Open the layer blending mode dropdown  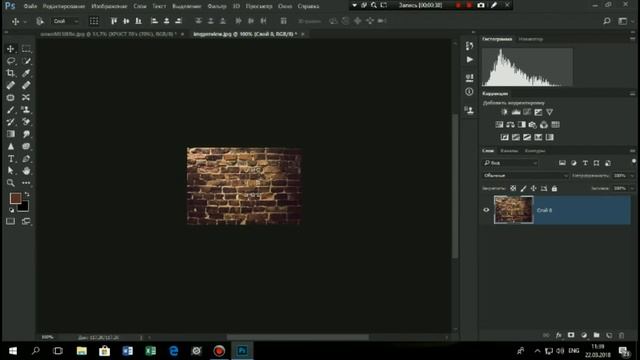(525, 176)
